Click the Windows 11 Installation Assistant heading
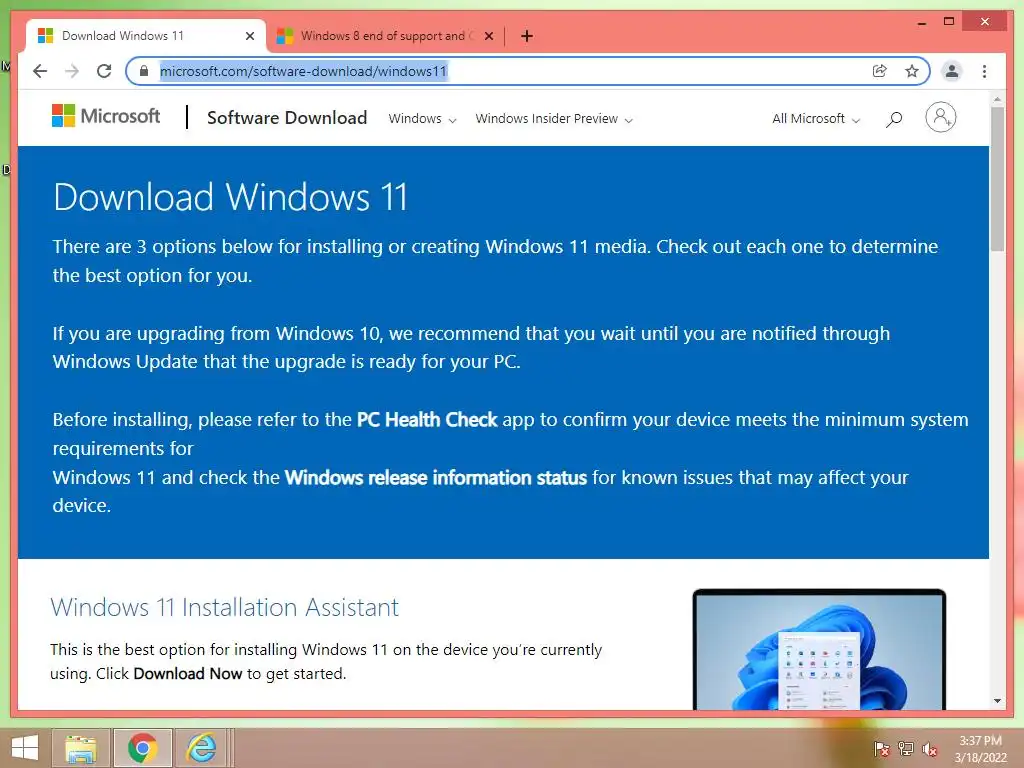 pos(224,607)
